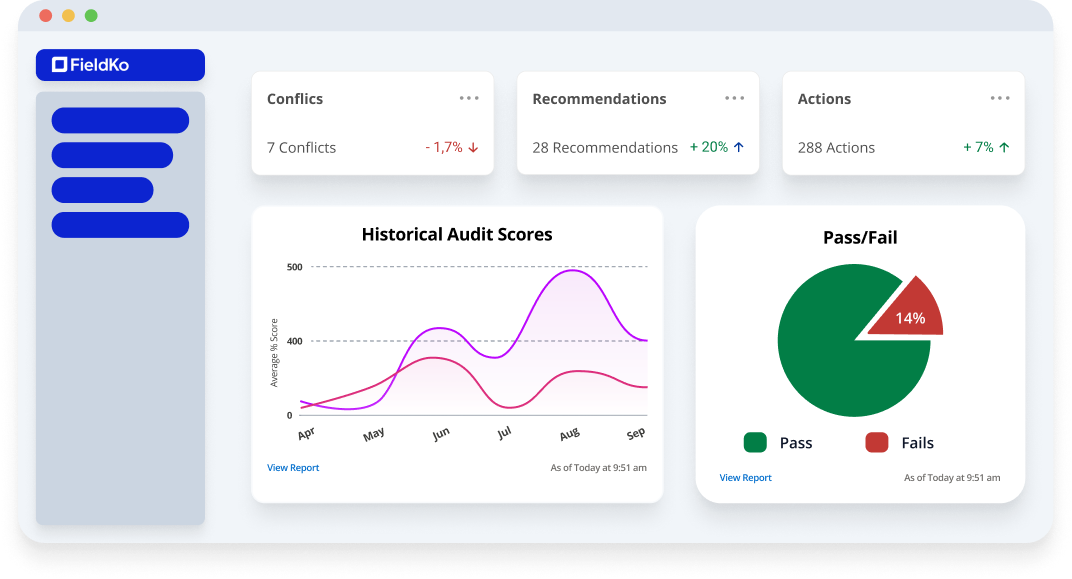The width and height of the screenshot is (1072, 579).
Task: Click the '+ 20%' change value
Action: pyautogui.click(x=708, y=147)
